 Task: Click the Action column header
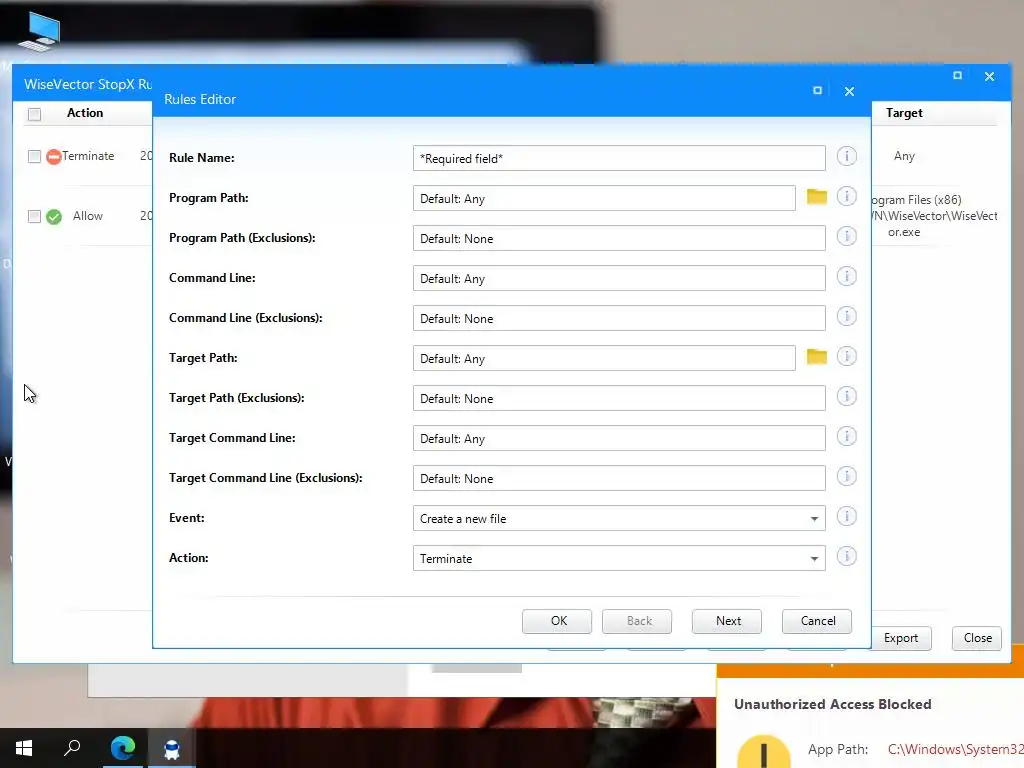click(85, 113)
